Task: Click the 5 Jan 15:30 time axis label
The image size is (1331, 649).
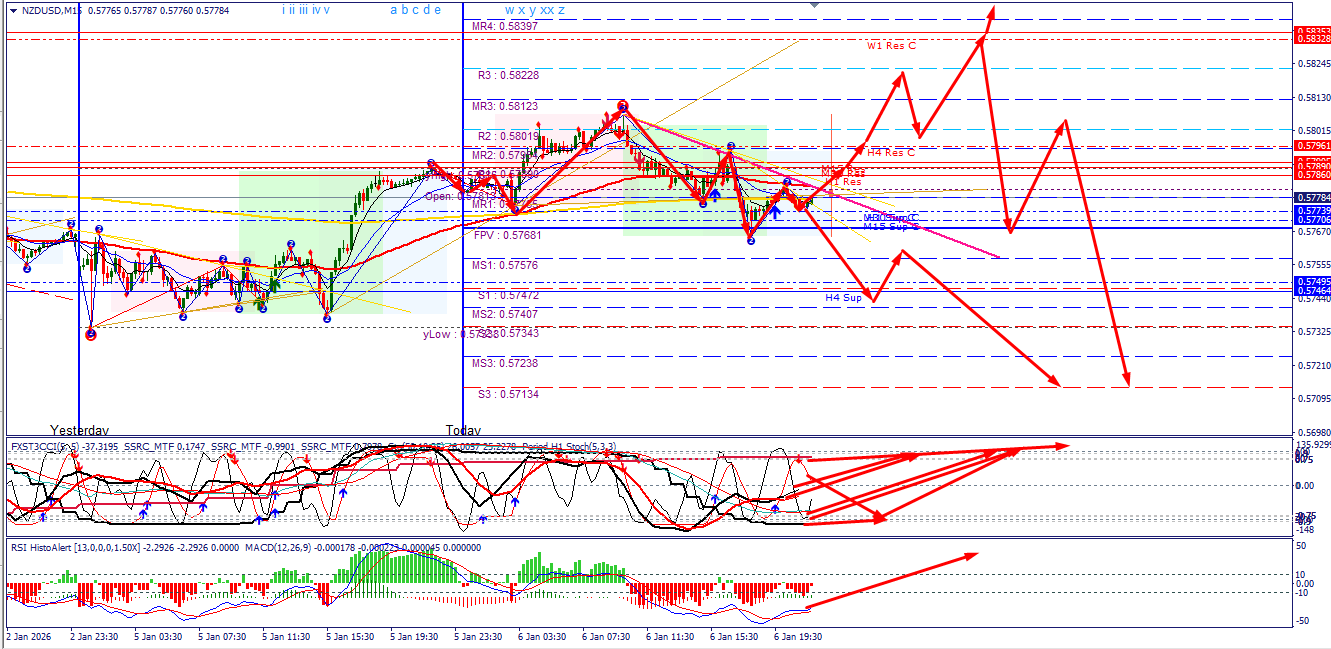Action: pos(350,635)
